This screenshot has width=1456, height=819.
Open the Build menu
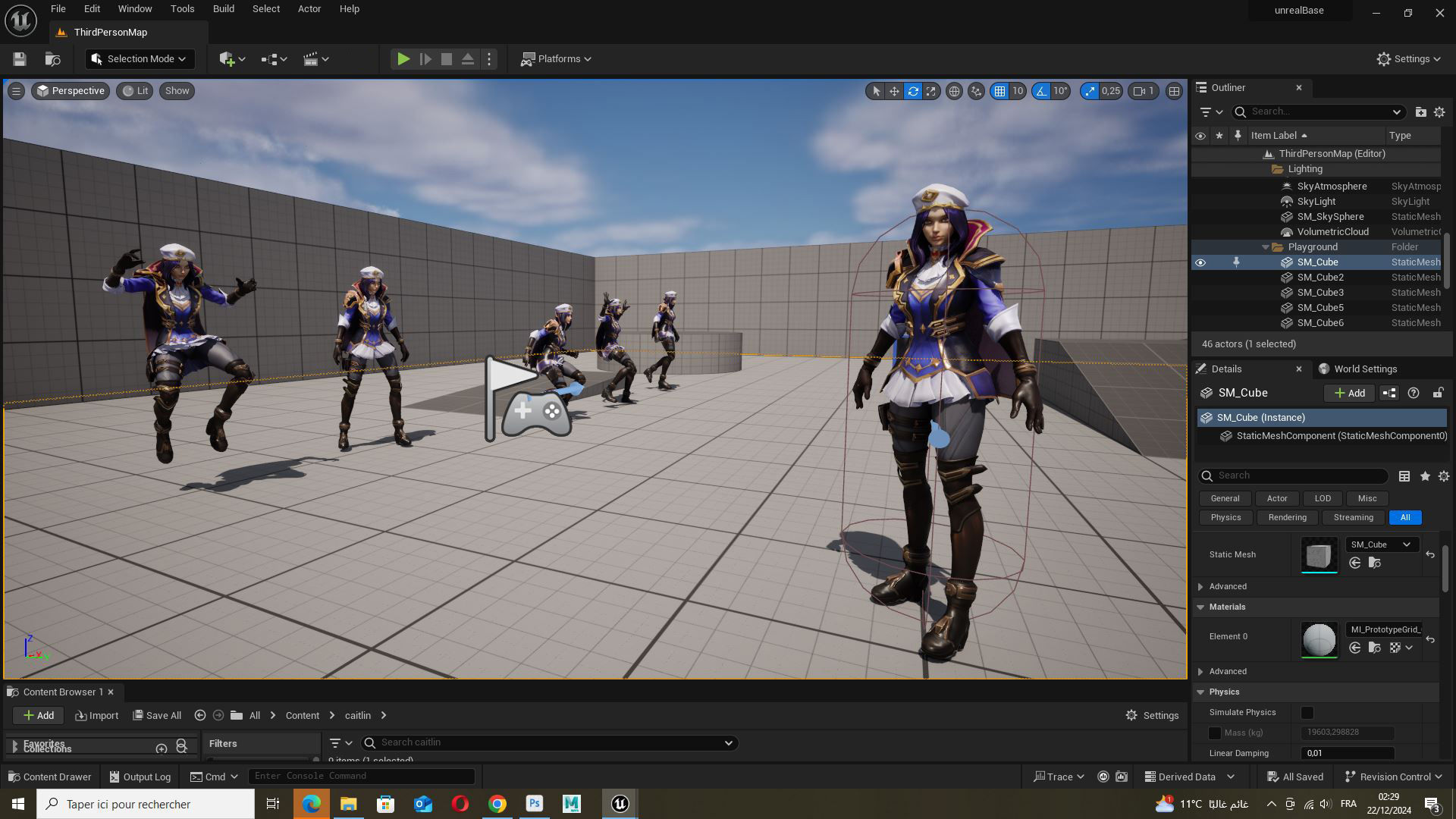(223, 9)
